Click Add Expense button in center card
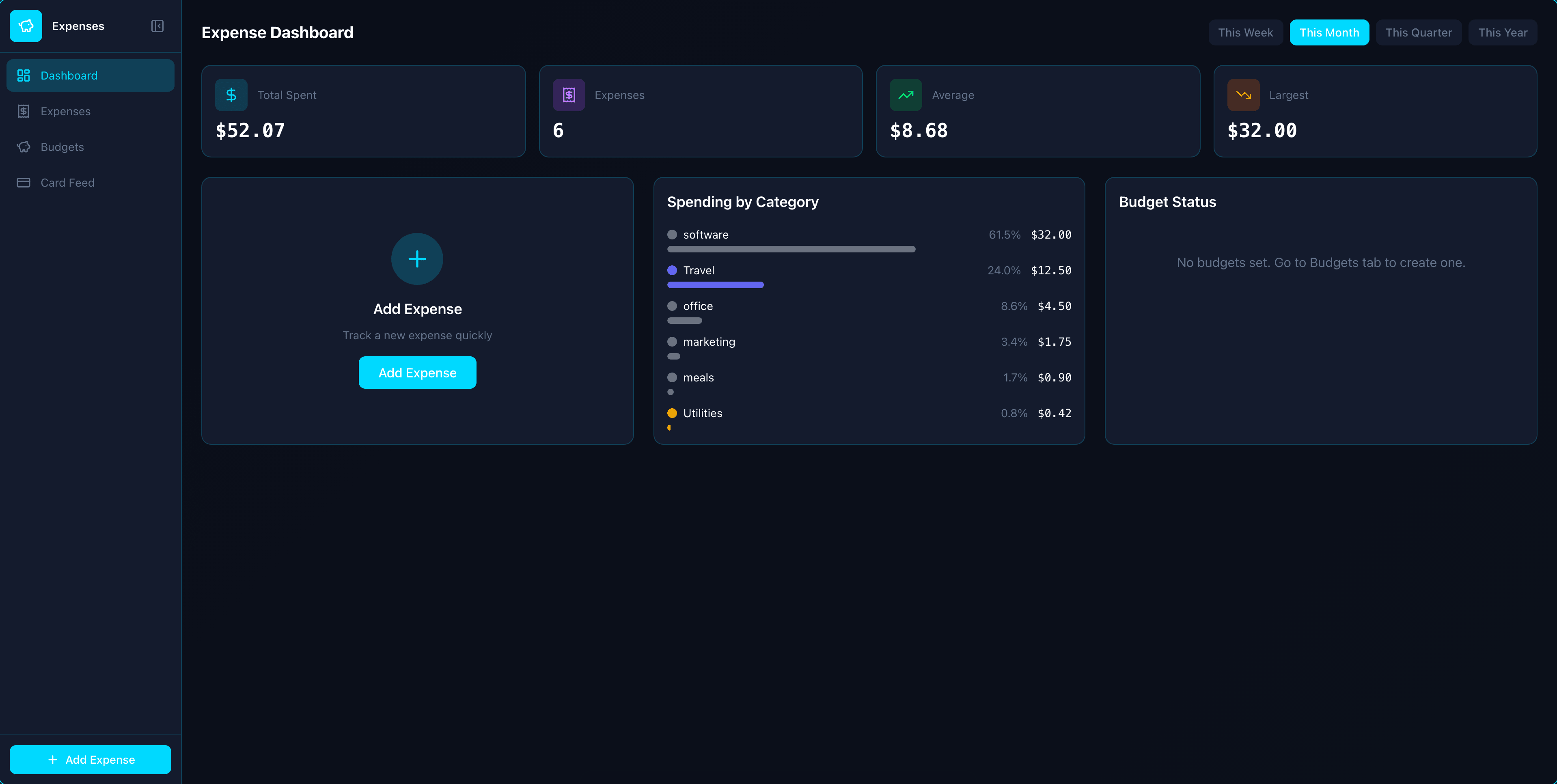 click(417, 373)
